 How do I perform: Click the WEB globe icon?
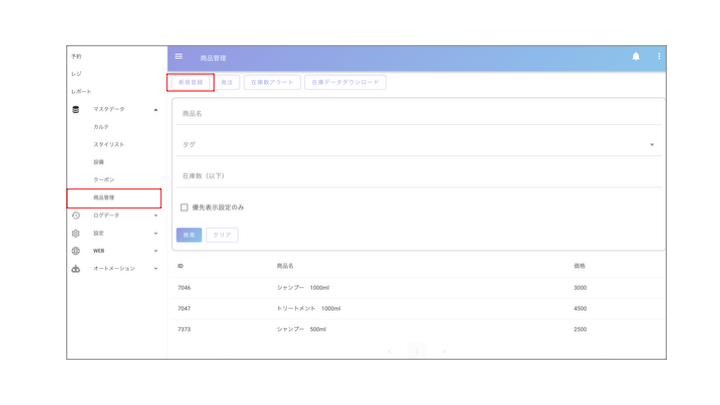click(x=76, y=251)
